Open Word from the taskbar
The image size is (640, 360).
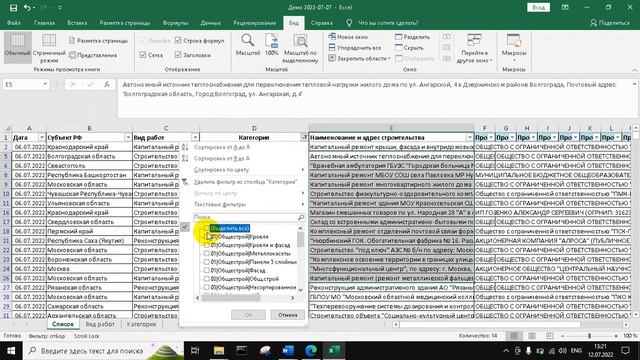[x=288, y=351]
